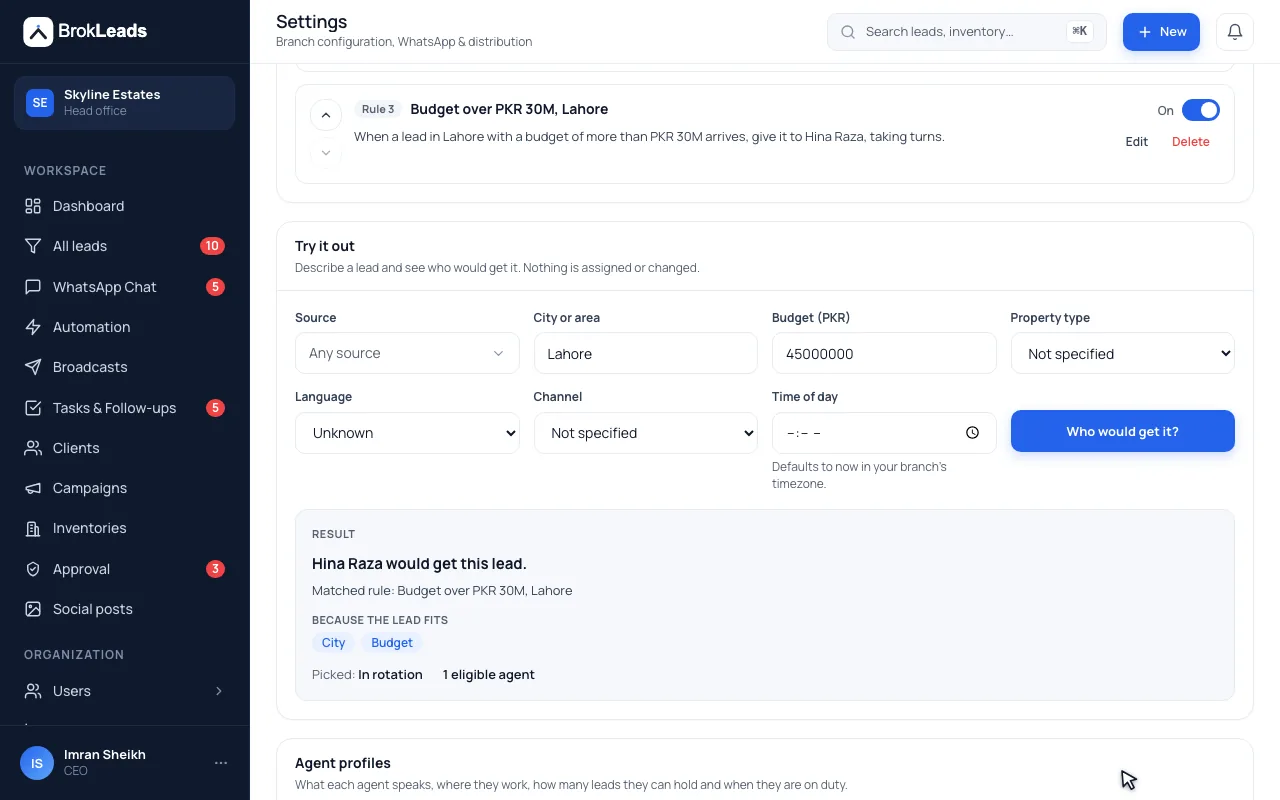Click the Clients people icon
This screenshot has height=800, width=1280.
pos(33,448)
